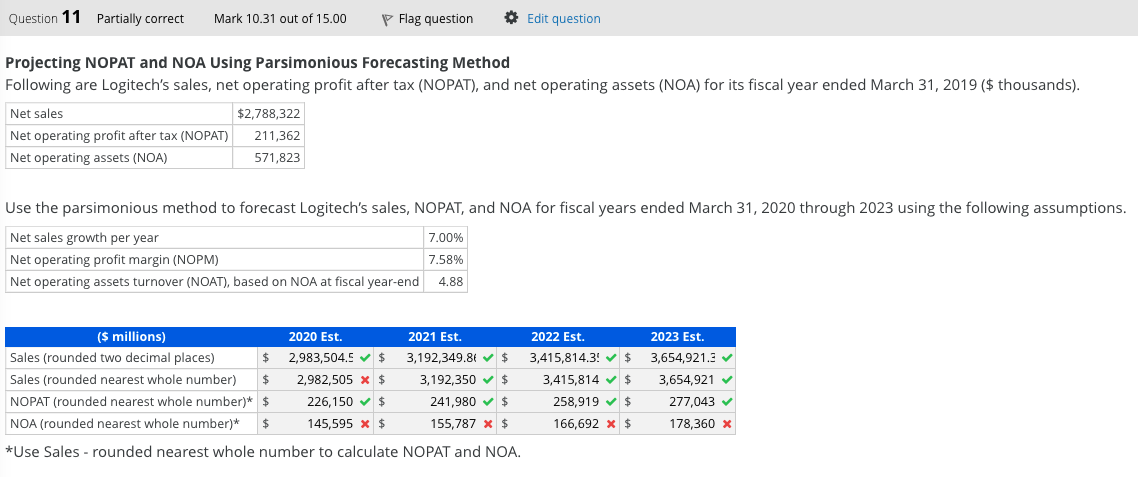The width and height of the screenshot is (1138, 477).
Task: Click the NOPAT value 211,362
Action: [x=269, y=136]
